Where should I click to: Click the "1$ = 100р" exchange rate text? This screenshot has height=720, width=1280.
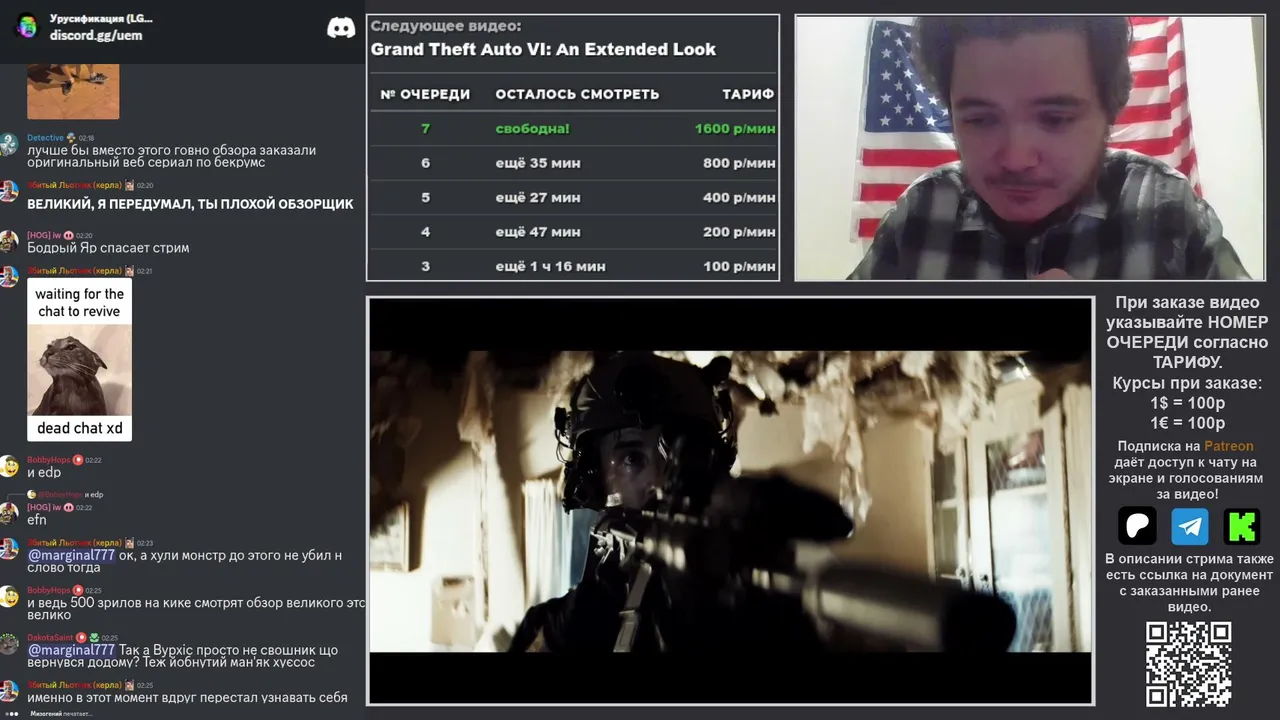click(1187, 403)
